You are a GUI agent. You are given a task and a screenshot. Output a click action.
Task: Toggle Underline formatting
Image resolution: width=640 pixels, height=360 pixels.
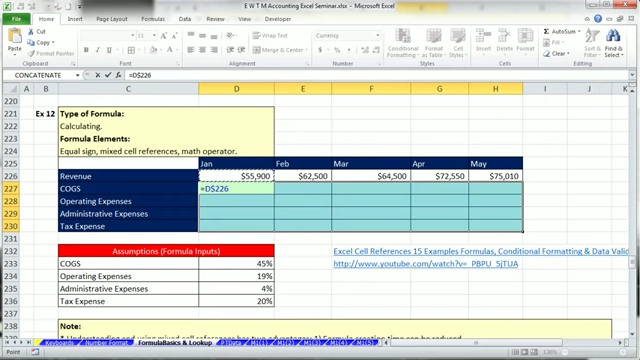click(109, 50)
